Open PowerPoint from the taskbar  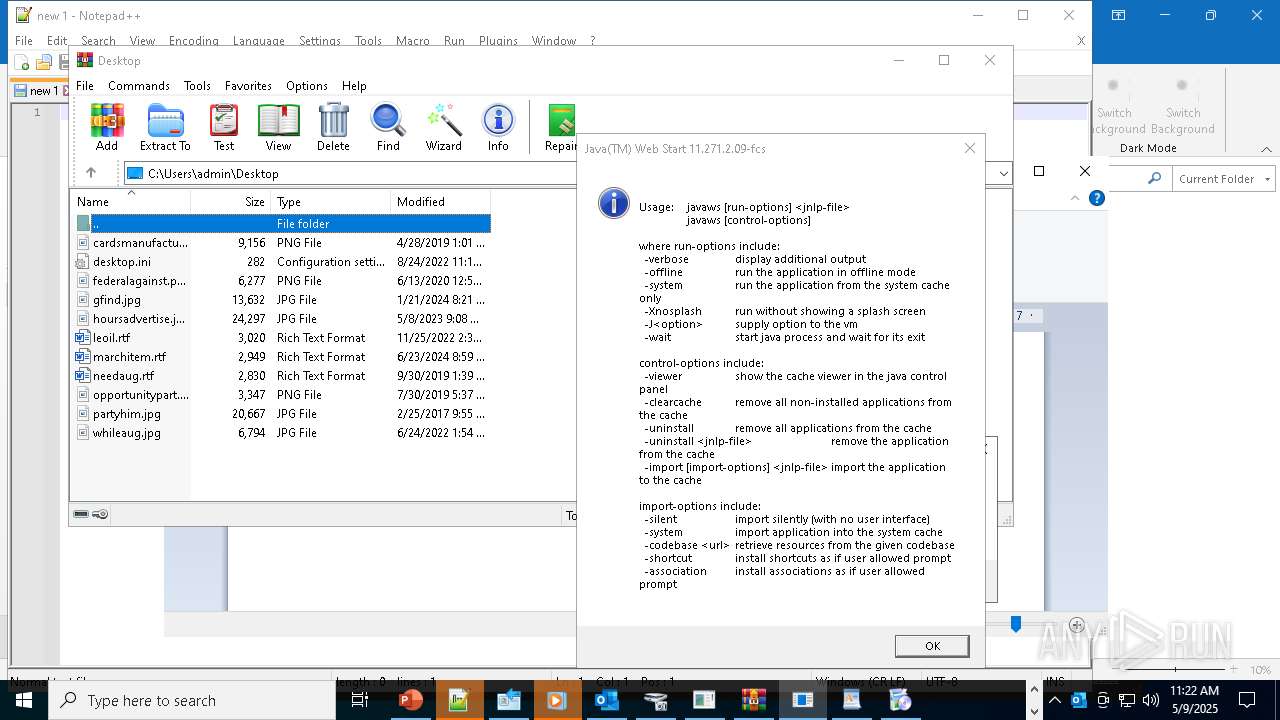(x=410, y=700)
